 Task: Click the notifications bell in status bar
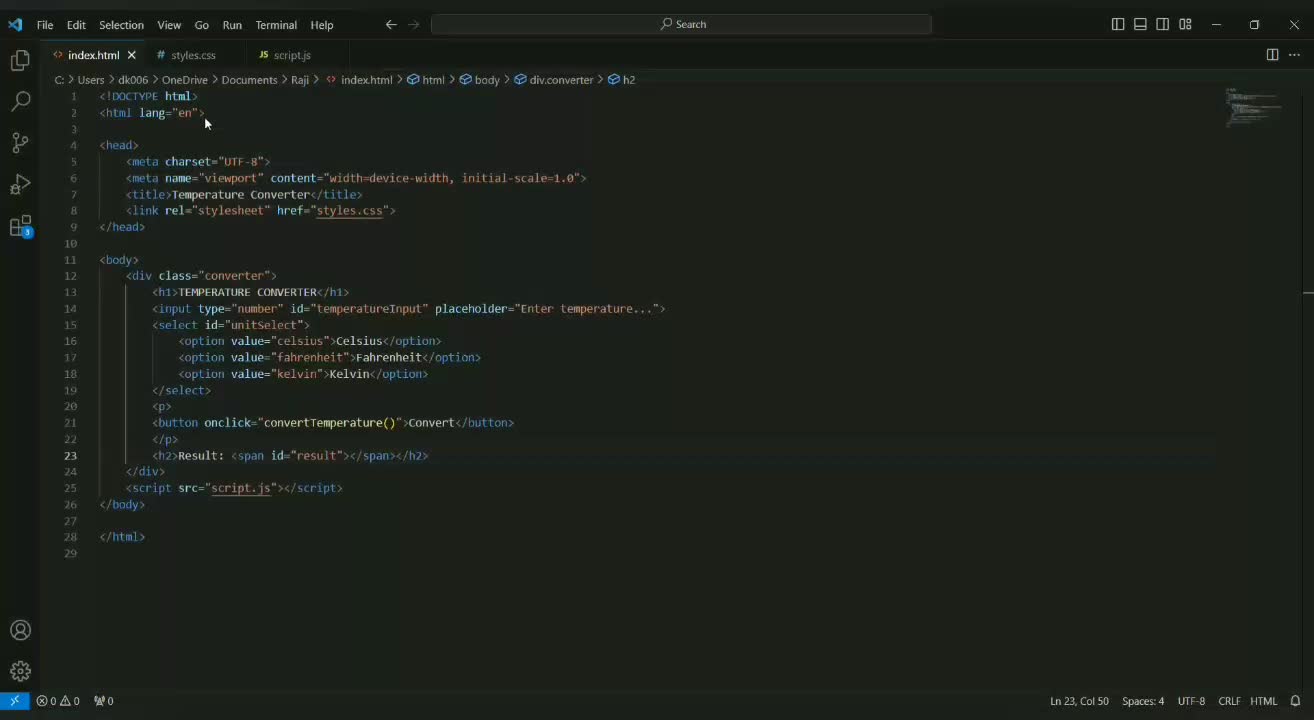pos(1295,701)
